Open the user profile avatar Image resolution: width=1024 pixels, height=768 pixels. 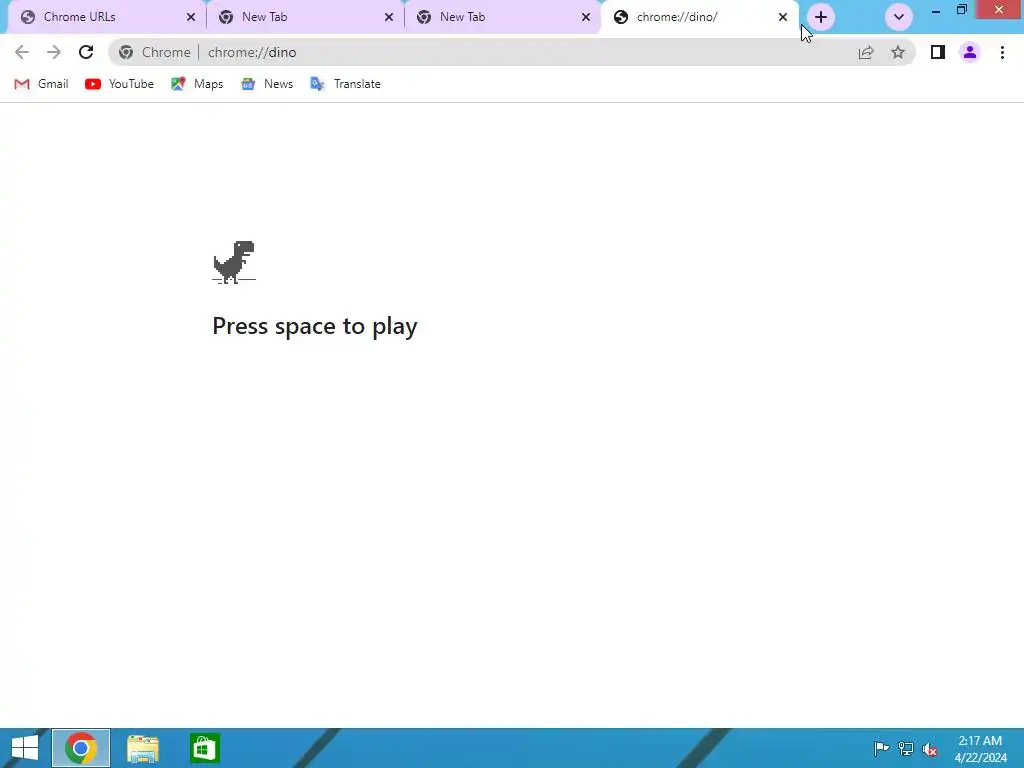point(970,52)
